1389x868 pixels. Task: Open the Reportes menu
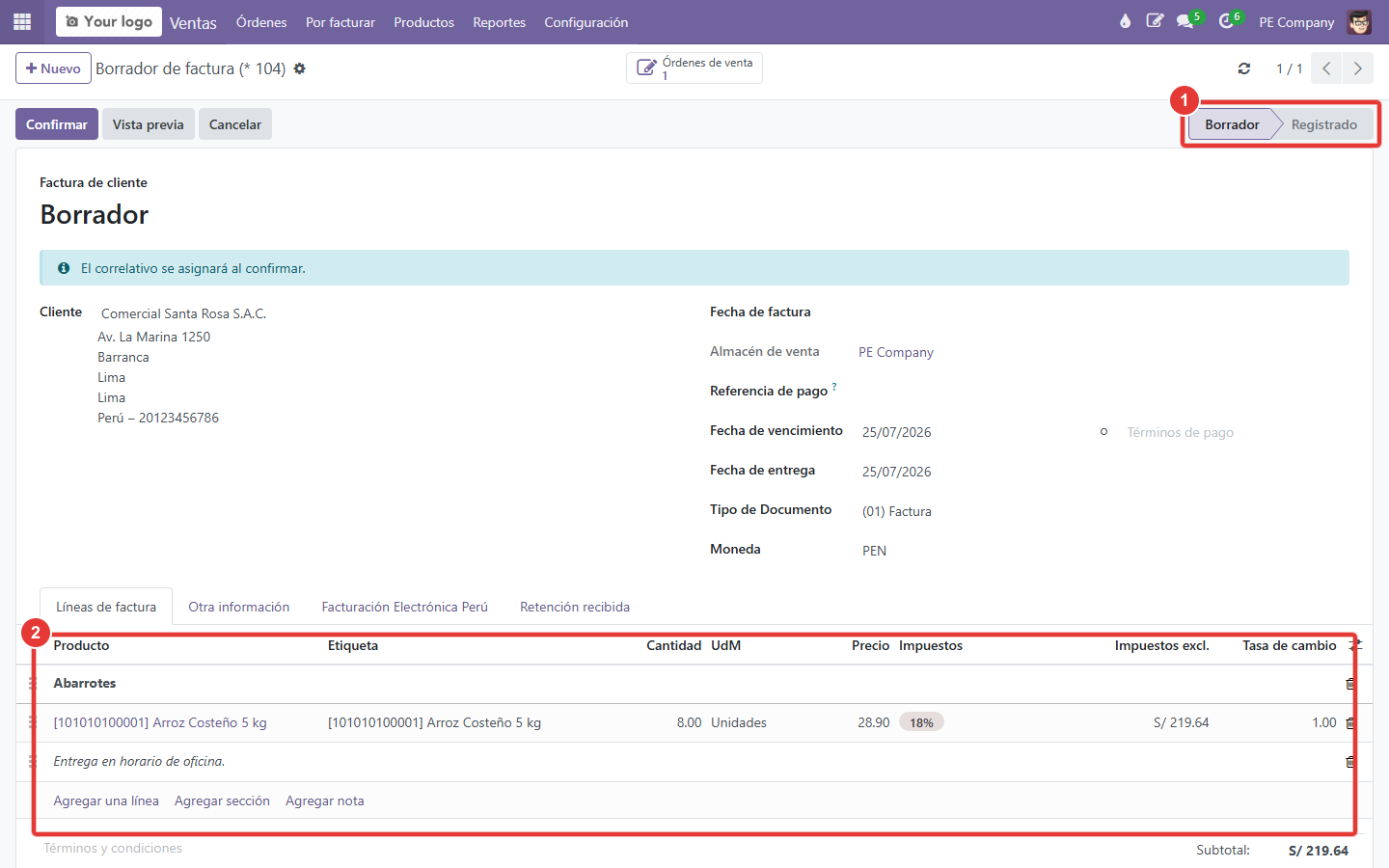tap(499, 22)
